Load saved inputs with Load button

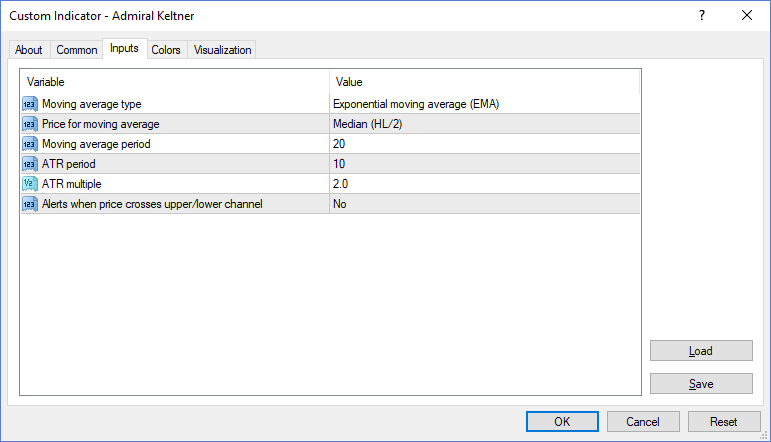pos(701,351)
